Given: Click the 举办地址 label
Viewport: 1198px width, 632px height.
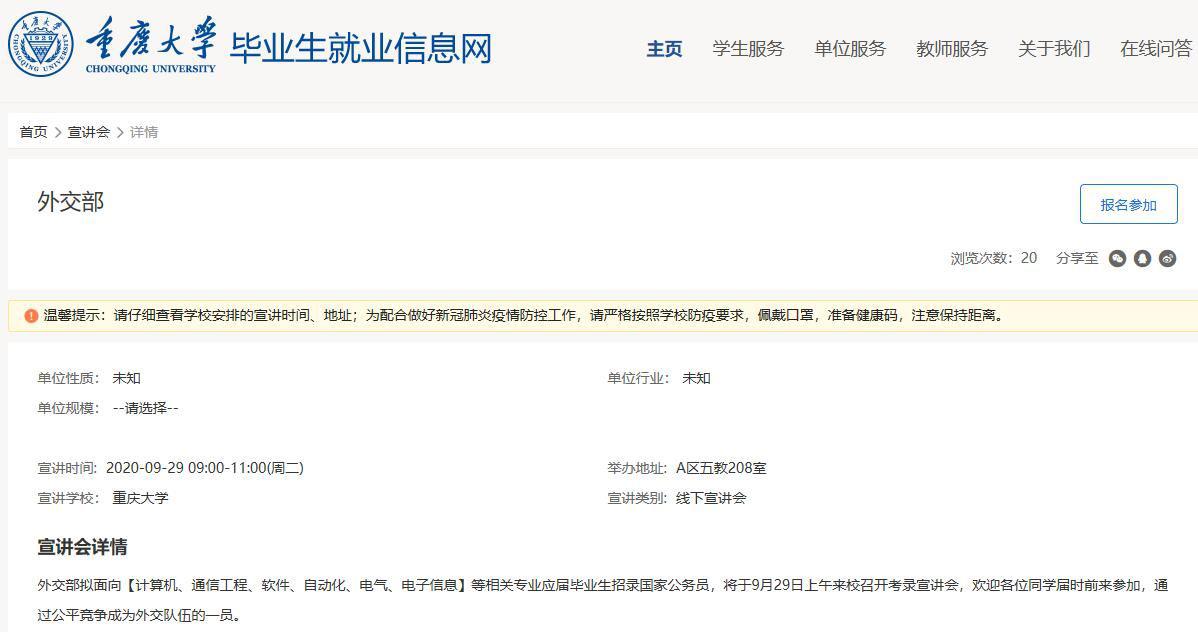Looking at the screenshot, I should (x=637, y=468).
